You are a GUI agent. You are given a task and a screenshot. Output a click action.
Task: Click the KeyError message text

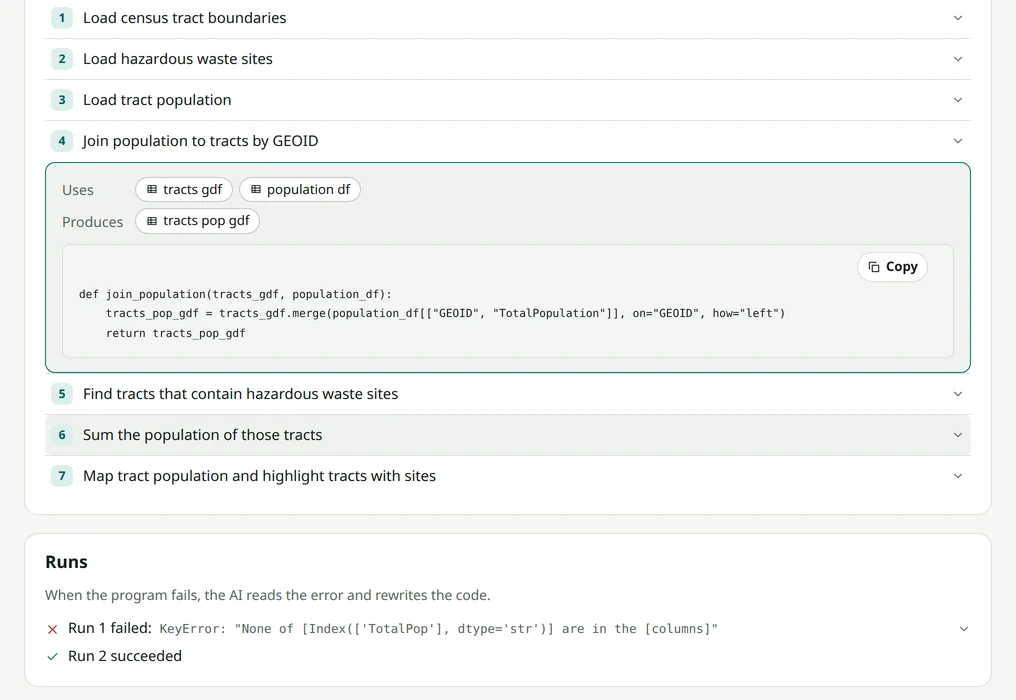439,629
